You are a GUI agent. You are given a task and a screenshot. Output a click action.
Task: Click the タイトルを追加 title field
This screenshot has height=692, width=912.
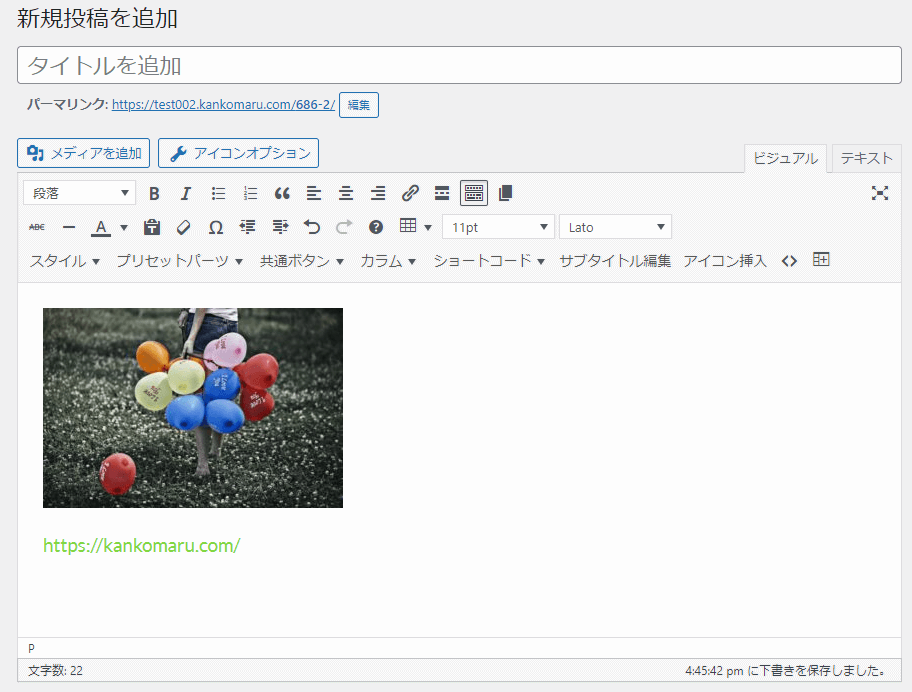coord(459,65)
